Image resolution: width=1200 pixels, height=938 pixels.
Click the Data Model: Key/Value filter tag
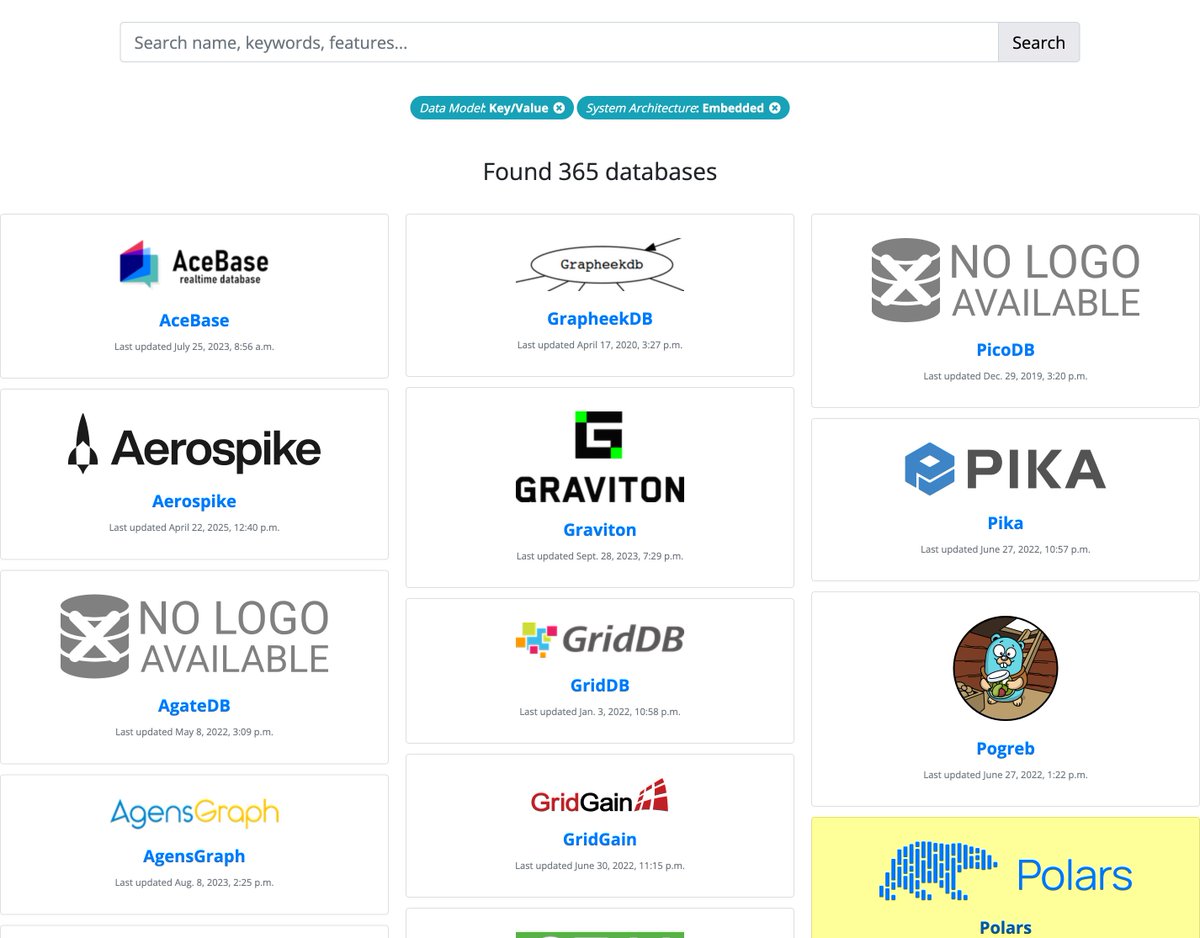pos(492,108)
